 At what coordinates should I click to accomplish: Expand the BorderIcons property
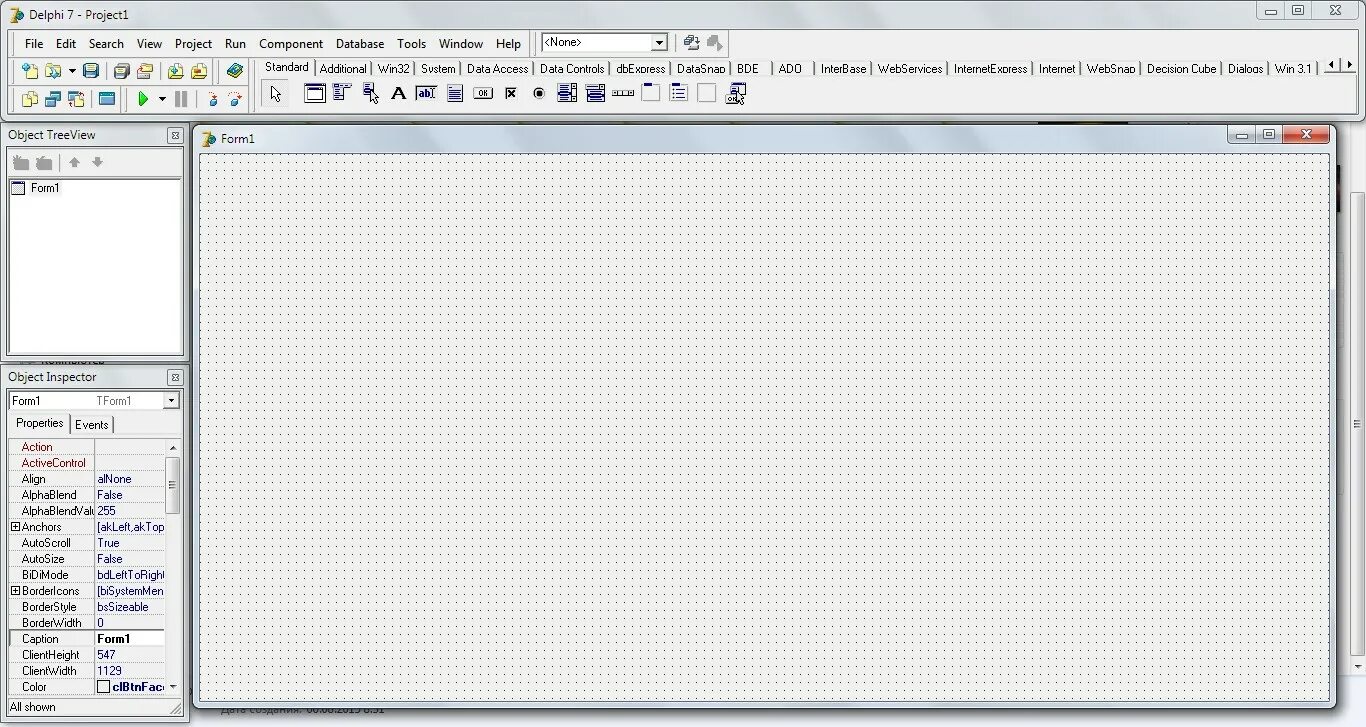click(15, 591)
